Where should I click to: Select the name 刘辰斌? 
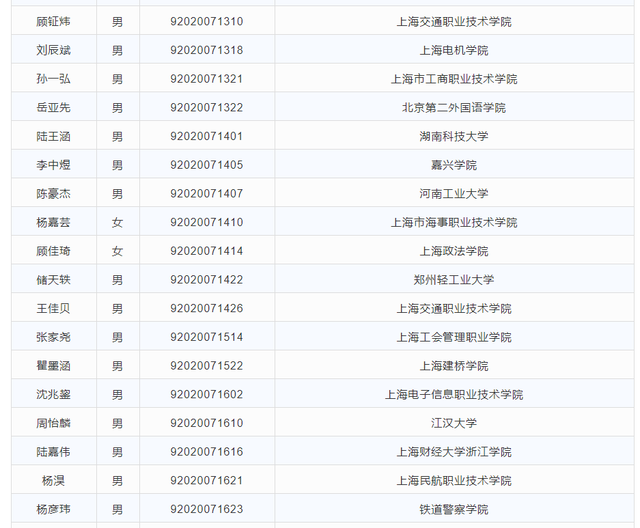click(x=53, y=50)
